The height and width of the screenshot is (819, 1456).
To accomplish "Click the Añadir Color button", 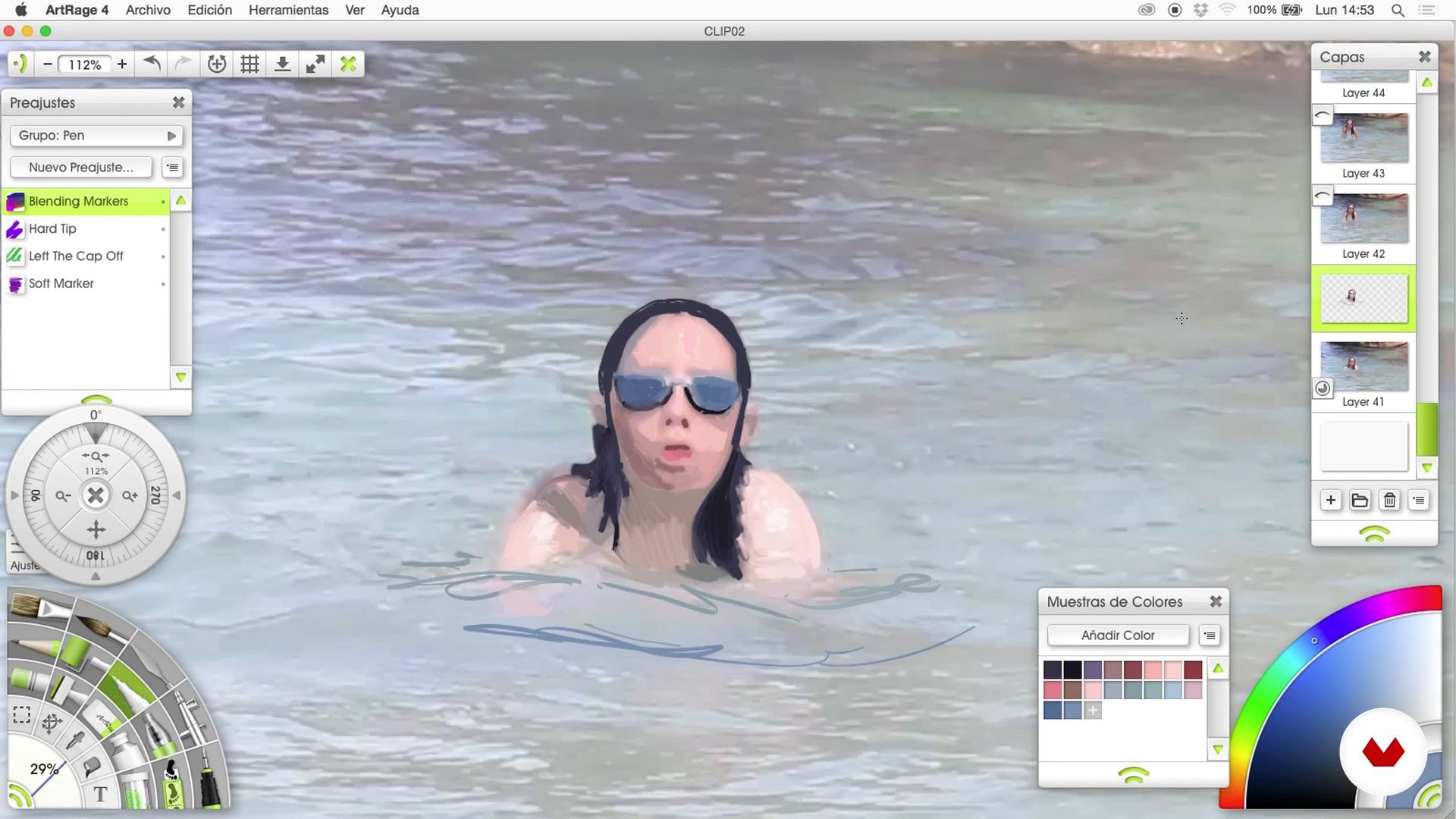I will click(1118, 635).
